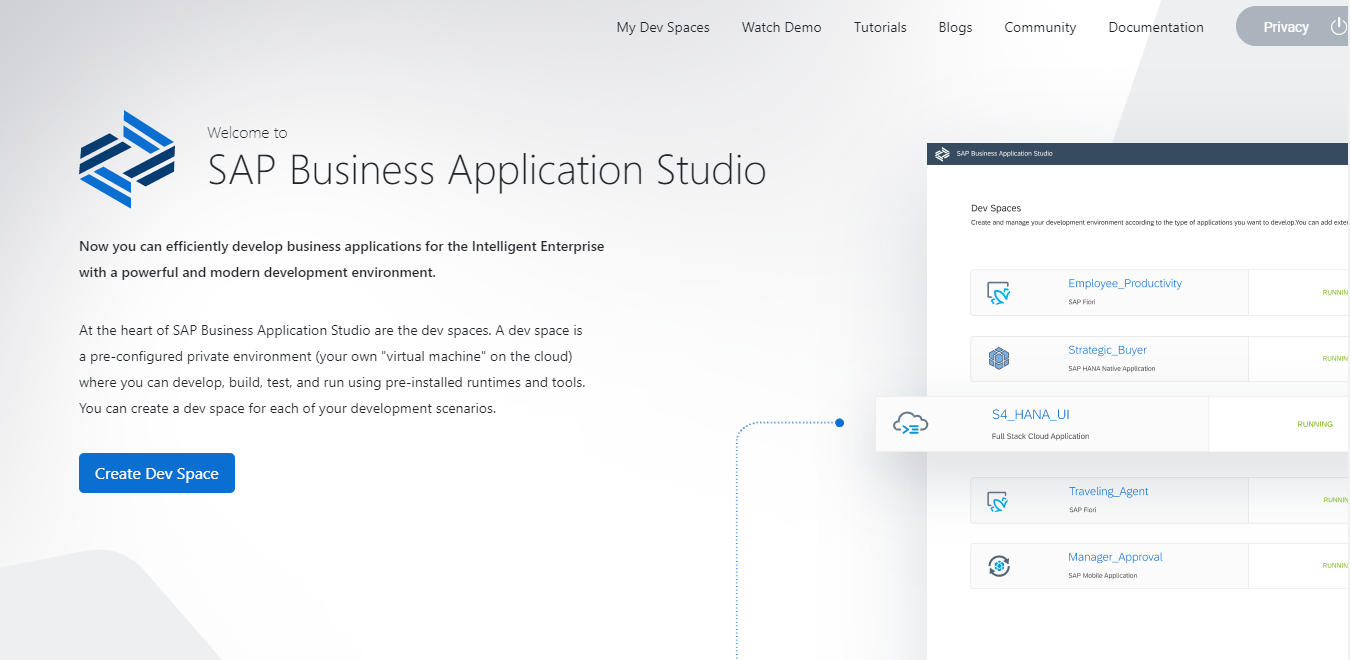The width and height of the screenshot is (1350, 660).
Task: Click the small logo in preview header bar
Action: [941, 154]
